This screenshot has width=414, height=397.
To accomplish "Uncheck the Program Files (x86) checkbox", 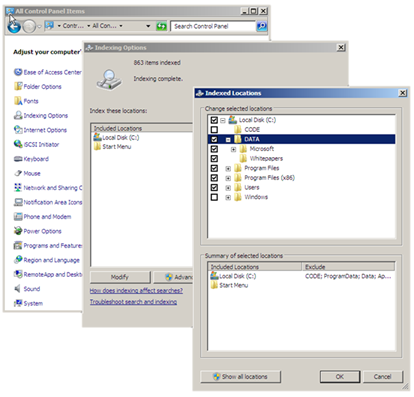I will (214, 178).
